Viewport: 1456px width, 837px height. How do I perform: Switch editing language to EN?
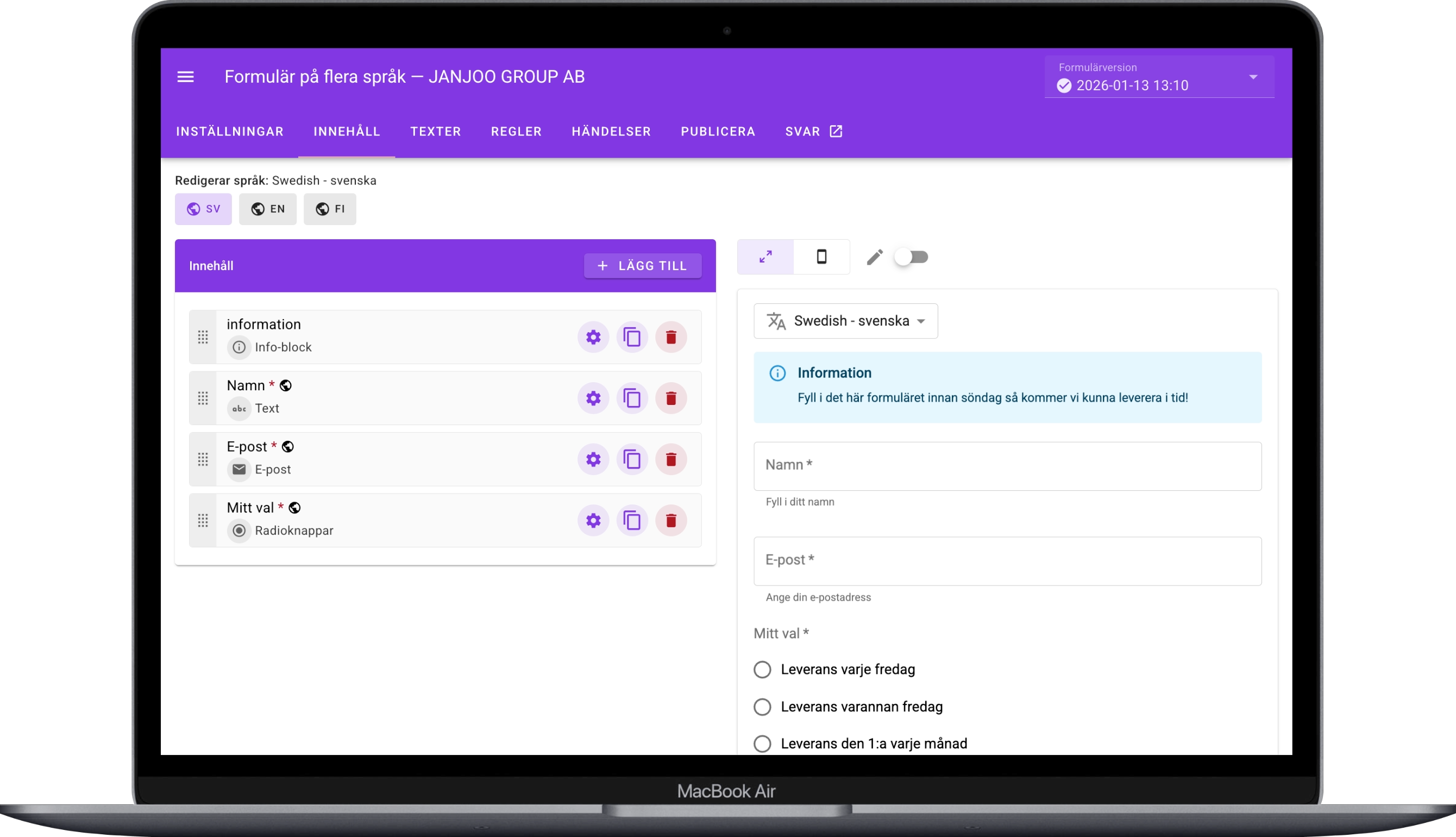click(x=267, y=209)
